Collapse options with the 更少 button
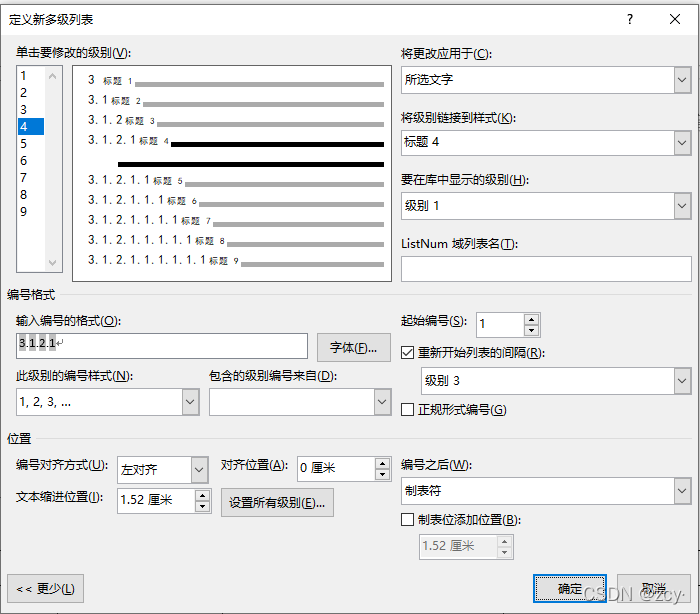Viewport: 700px width, 614px height. [45, 589]
